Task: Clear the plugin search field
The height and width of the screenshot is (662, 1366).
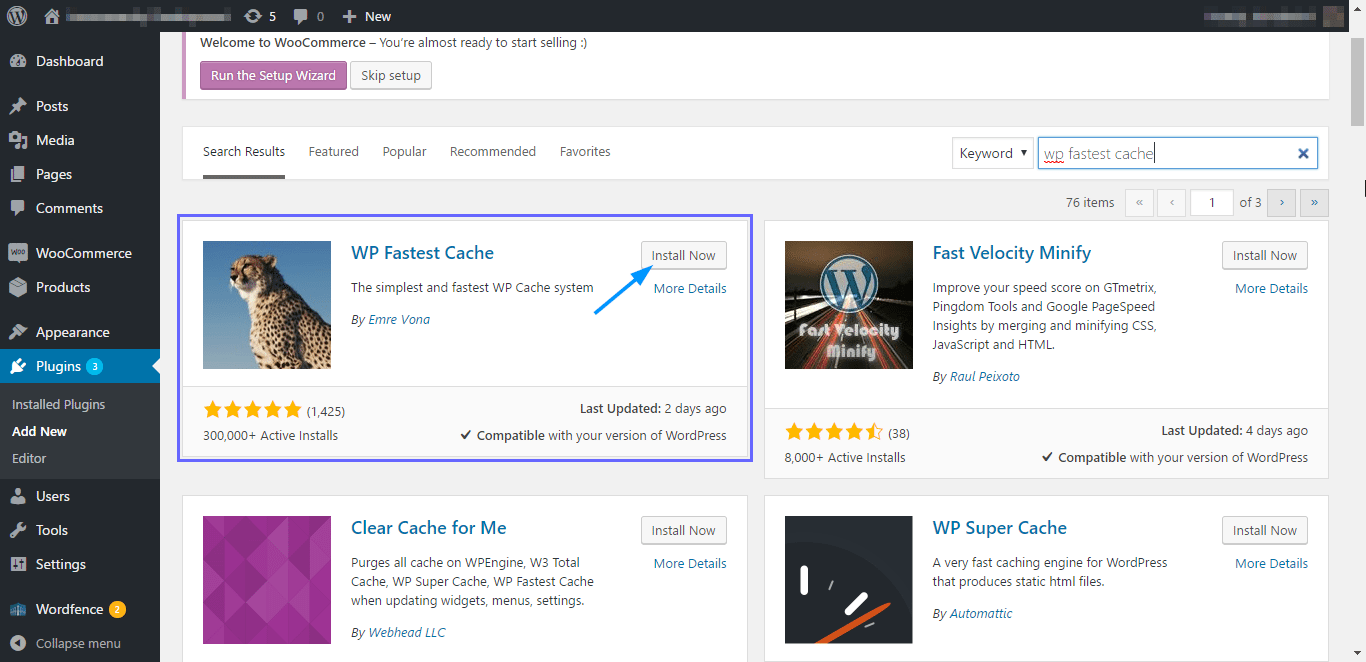Action: tap(1303, 153)
